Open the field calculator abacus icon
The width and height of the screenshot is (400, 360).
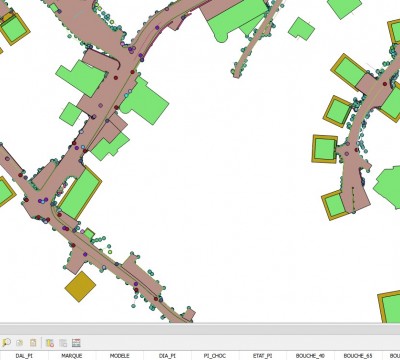click(76, 343)
